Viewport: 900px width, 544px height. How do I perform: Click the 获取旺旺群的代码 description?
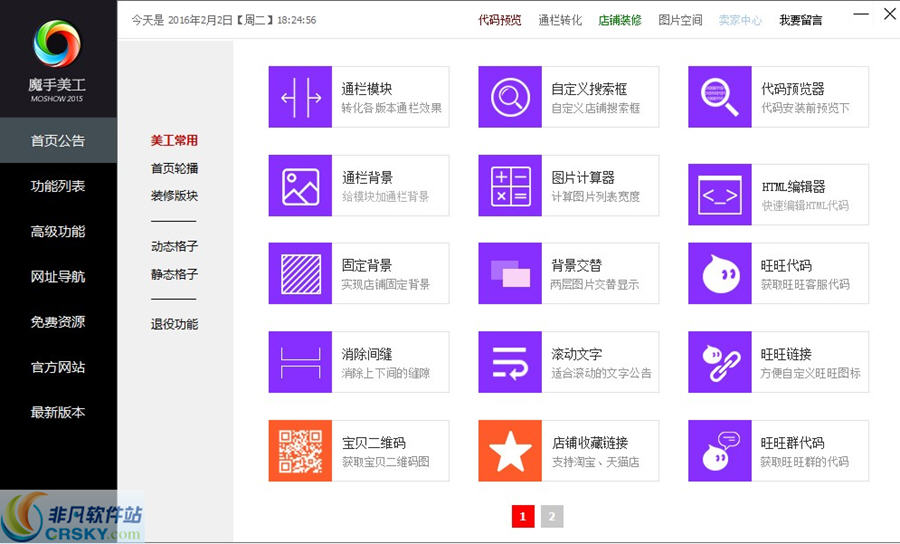tap(805, 462)
